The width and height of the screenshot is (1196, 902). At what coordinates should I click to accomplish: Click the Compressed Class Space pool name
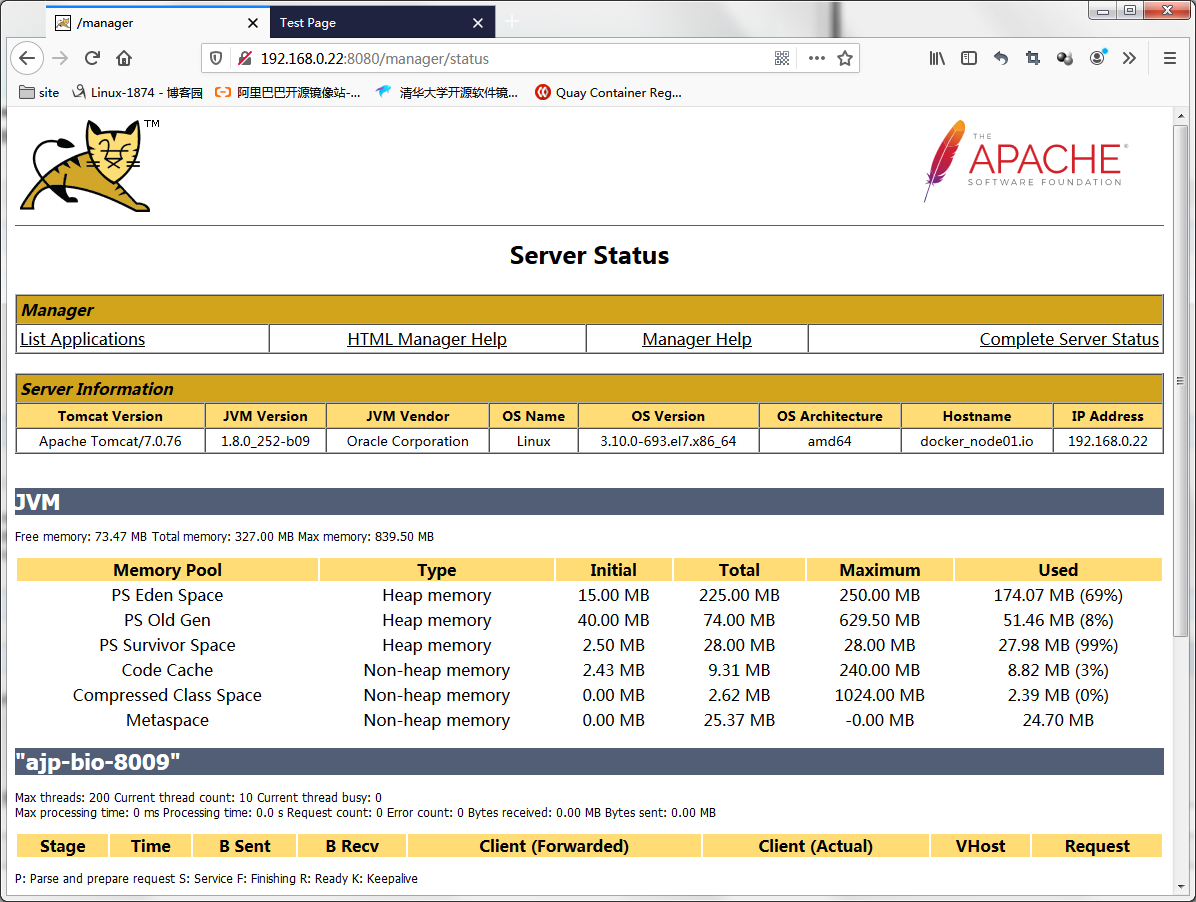click(168, 695)
